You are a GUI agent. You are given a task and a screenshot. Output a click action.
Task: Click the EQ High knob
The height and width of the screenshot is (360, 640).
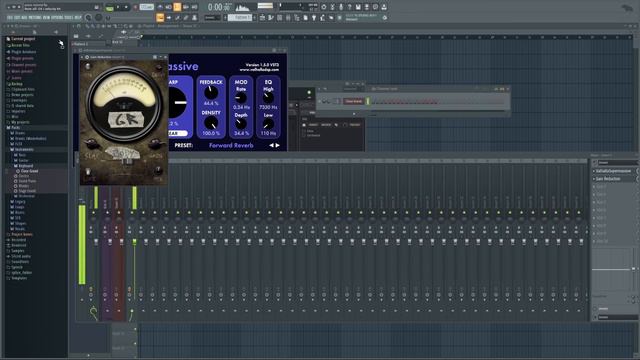tap(268, 98)
